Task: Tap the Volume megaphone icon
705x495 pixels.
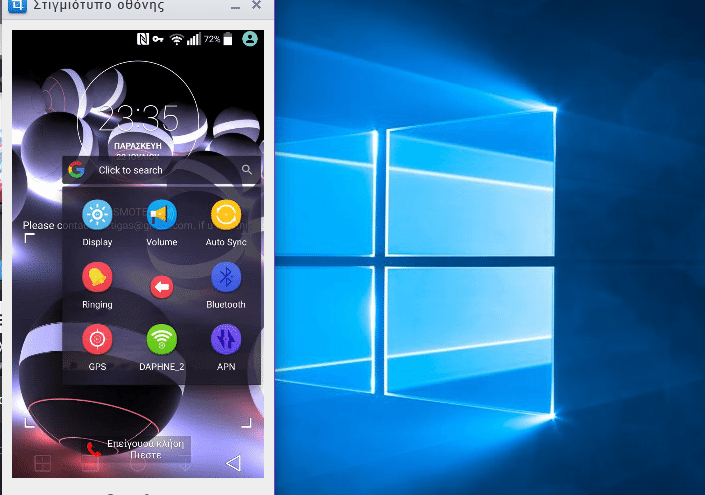Action: coord(161,215)
